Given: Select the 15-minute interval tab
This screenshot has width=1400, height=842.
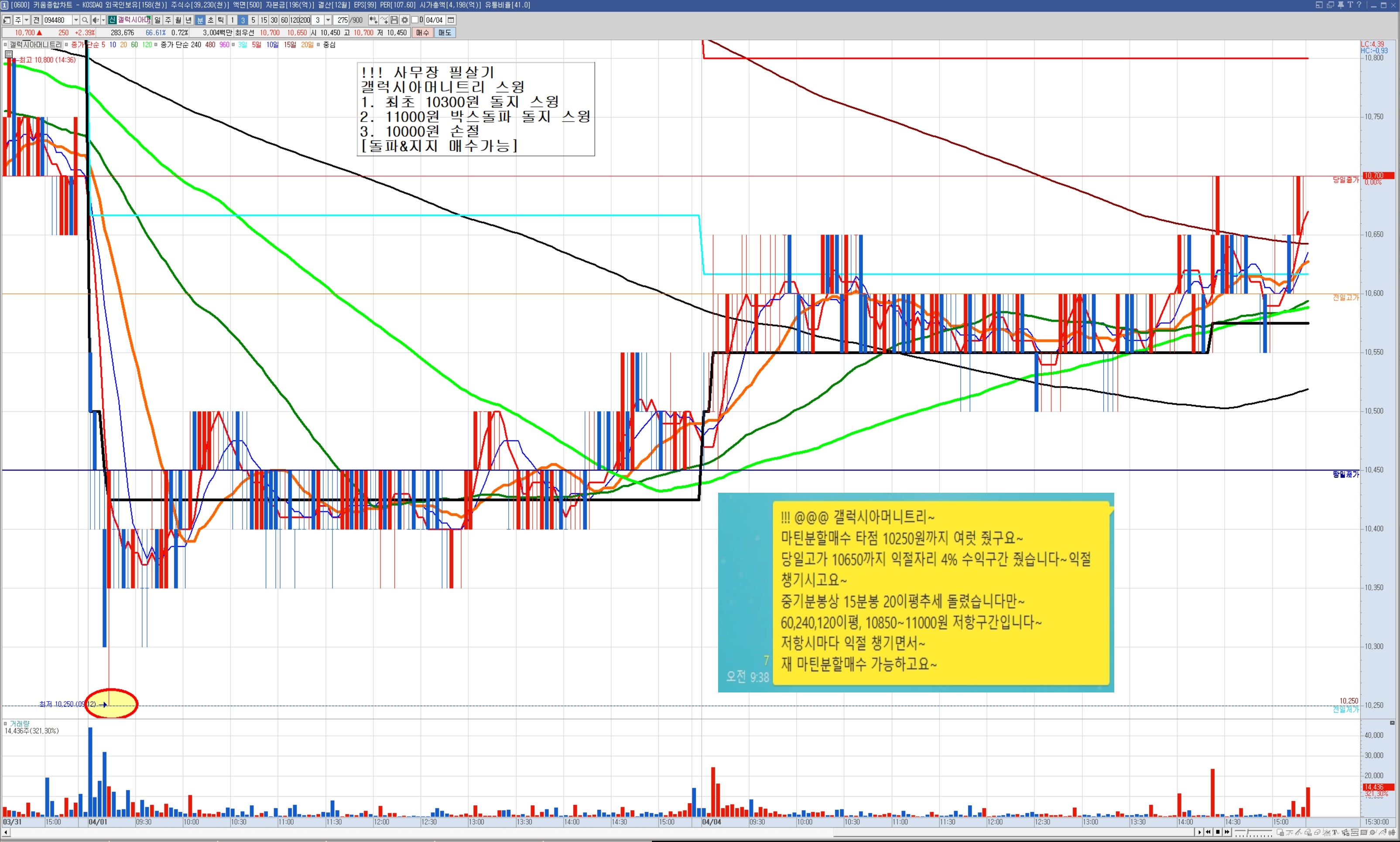Looking at the screenshot, I should click(x=264, y=20).
